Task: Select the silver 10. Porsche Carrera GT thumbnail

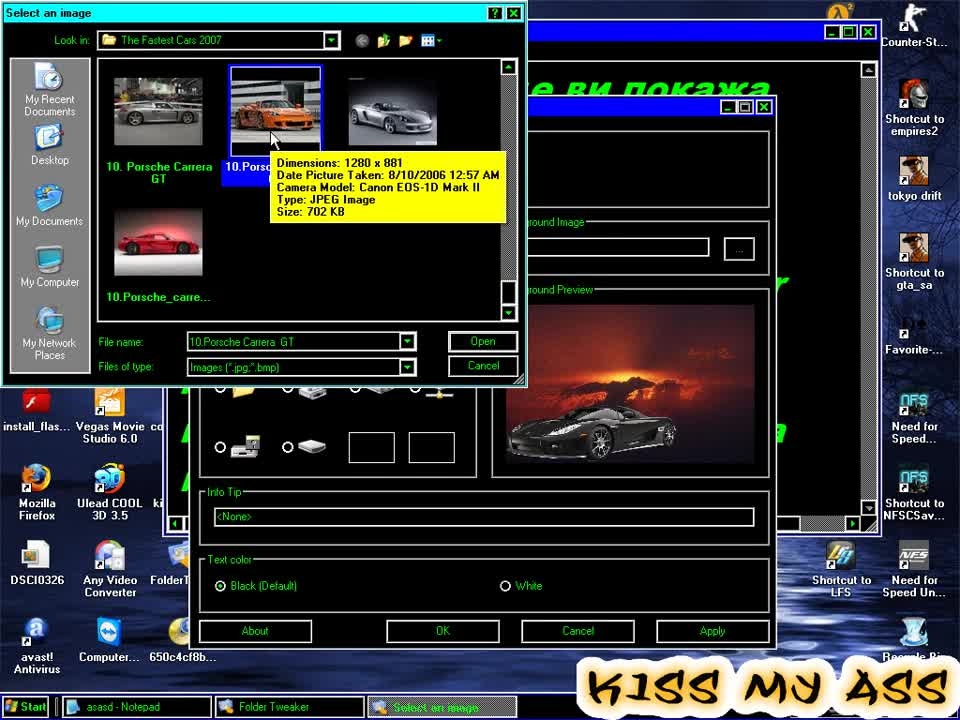Action: point(158,111)
